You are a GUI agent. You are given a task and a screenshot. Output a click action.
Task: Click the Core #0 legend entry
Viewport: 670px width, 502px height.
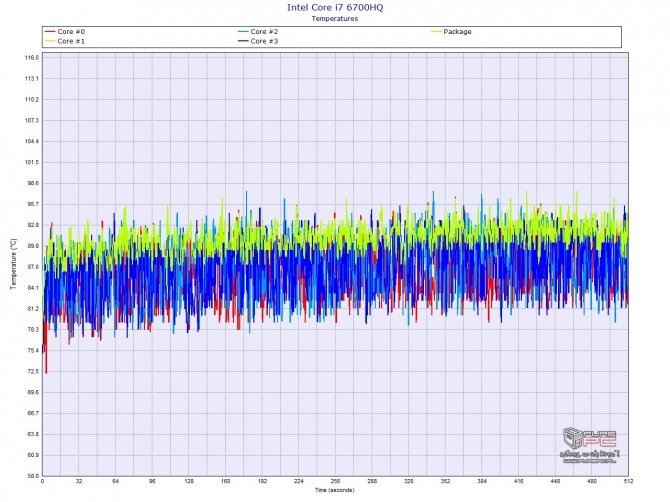point(65,32)
